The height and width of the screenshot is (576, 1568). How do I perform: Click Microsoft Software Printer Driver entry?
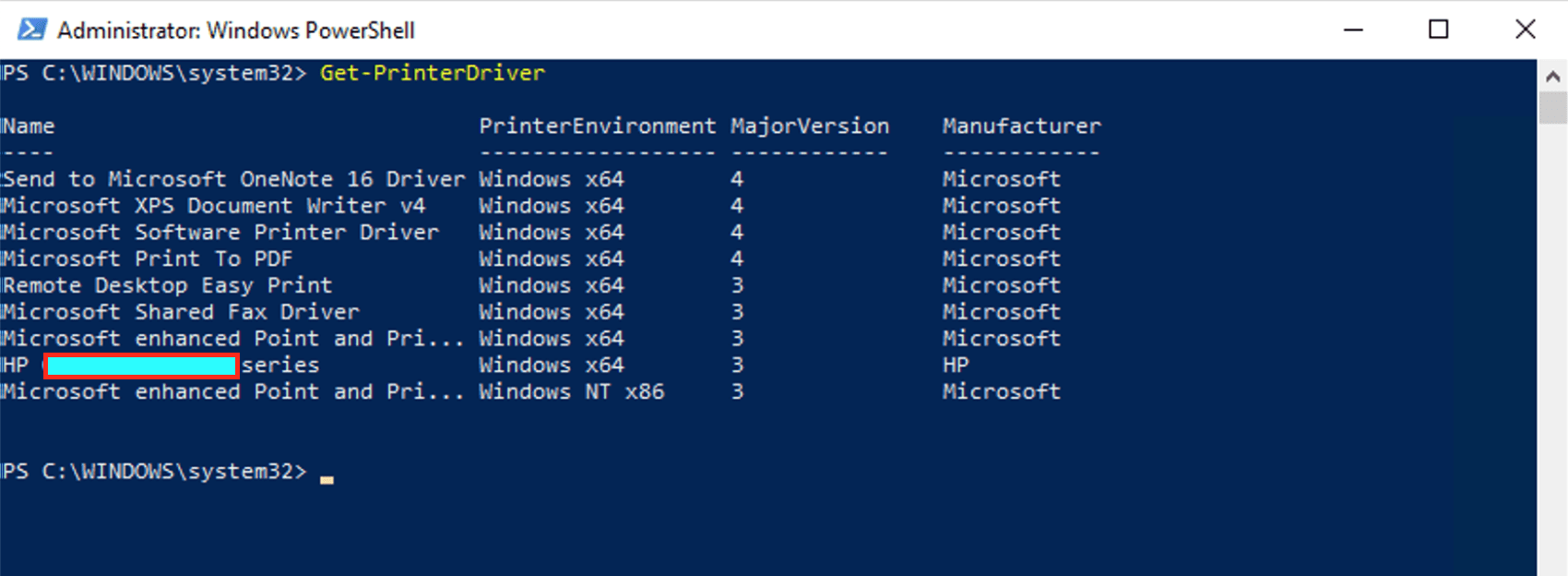tap(220, 233)
